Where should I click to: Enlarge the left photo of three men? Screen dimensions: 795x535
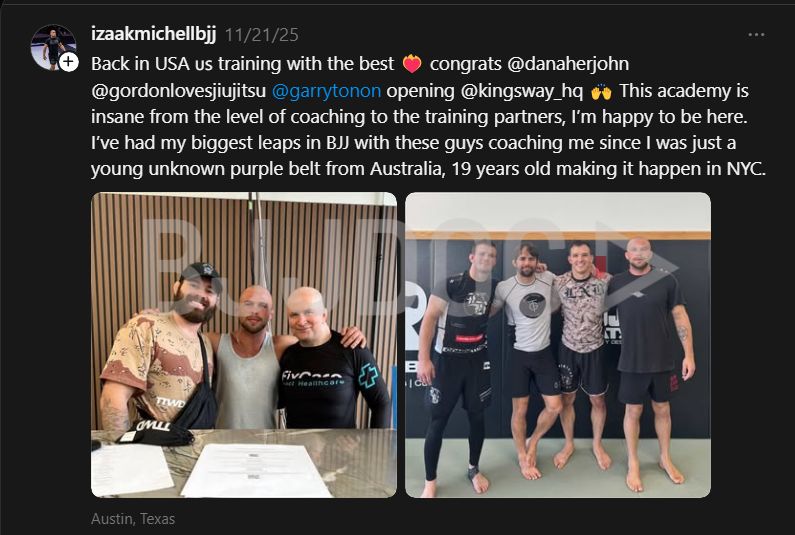click(244, 345)
